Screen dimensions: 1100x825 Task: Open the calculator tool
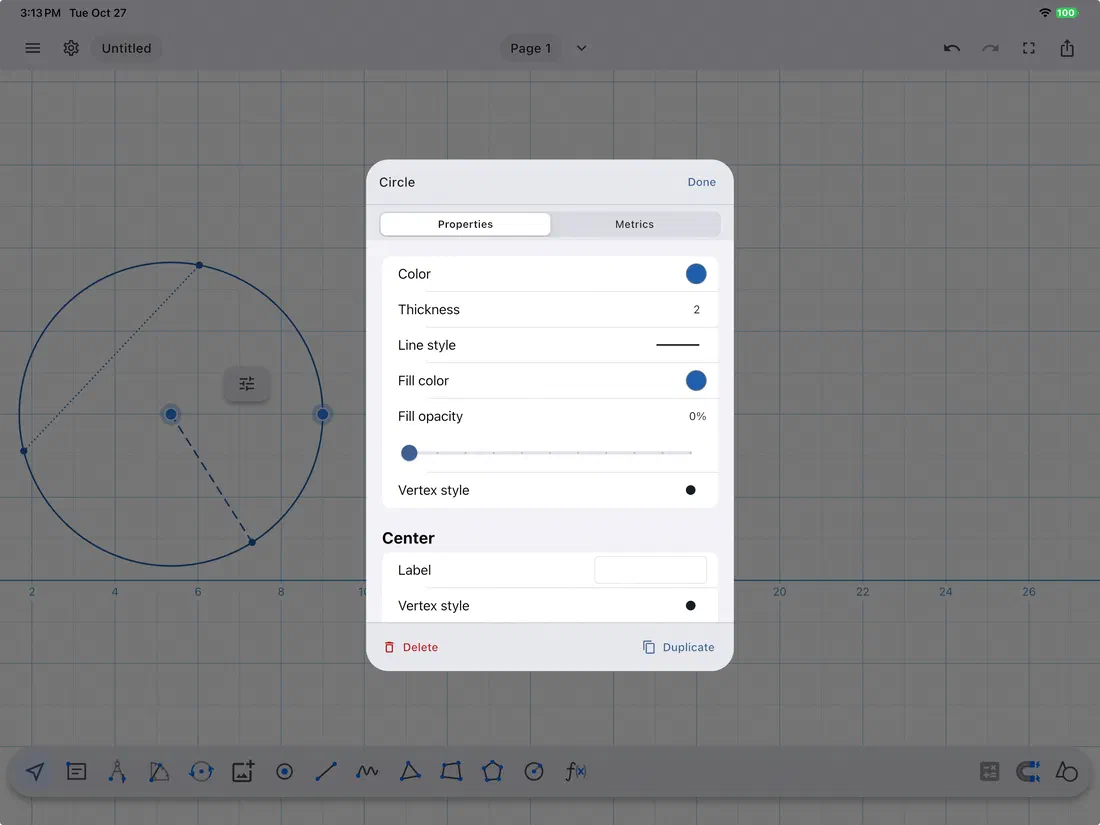pos(989,772)
